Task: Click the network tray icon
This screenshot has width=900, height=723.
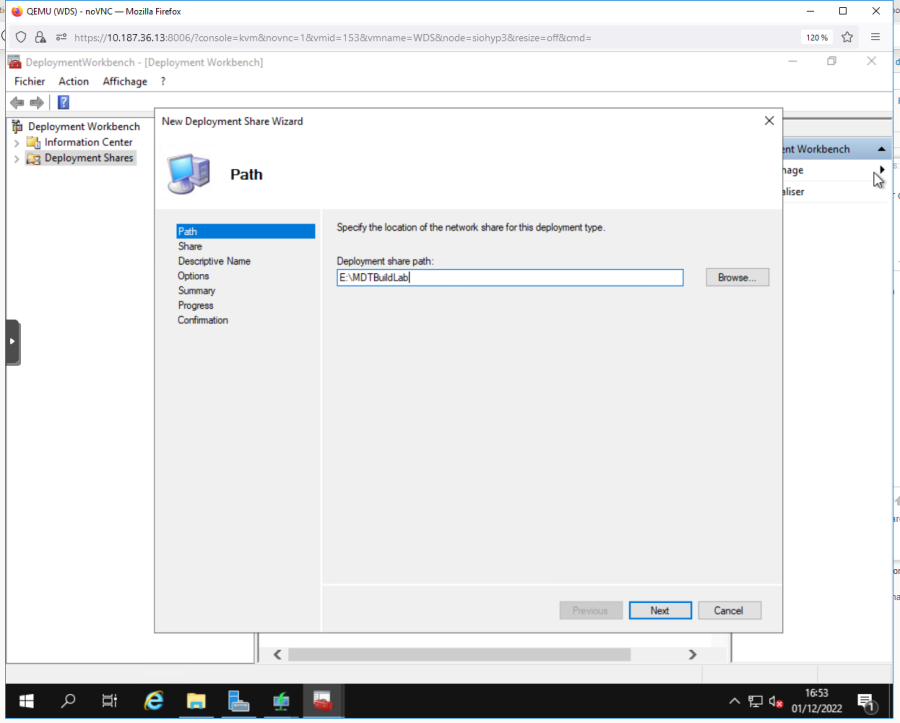Action: tap(755, 701)
